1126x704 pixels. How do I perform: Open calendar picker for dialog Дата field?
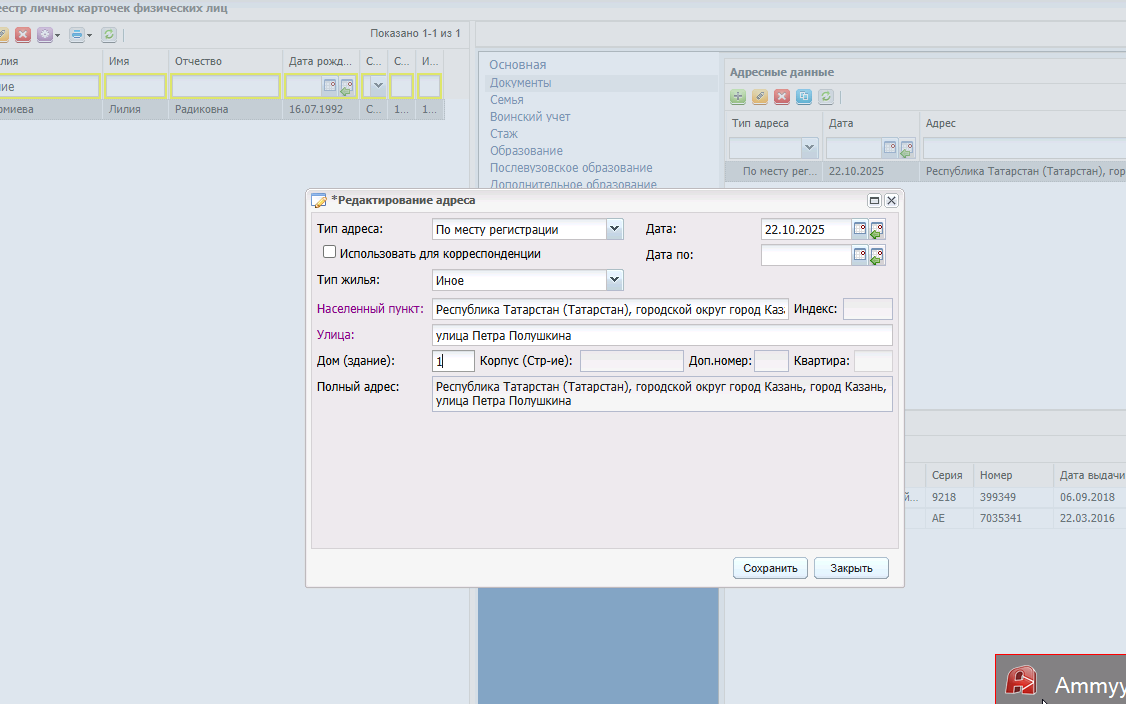point(860,229)
